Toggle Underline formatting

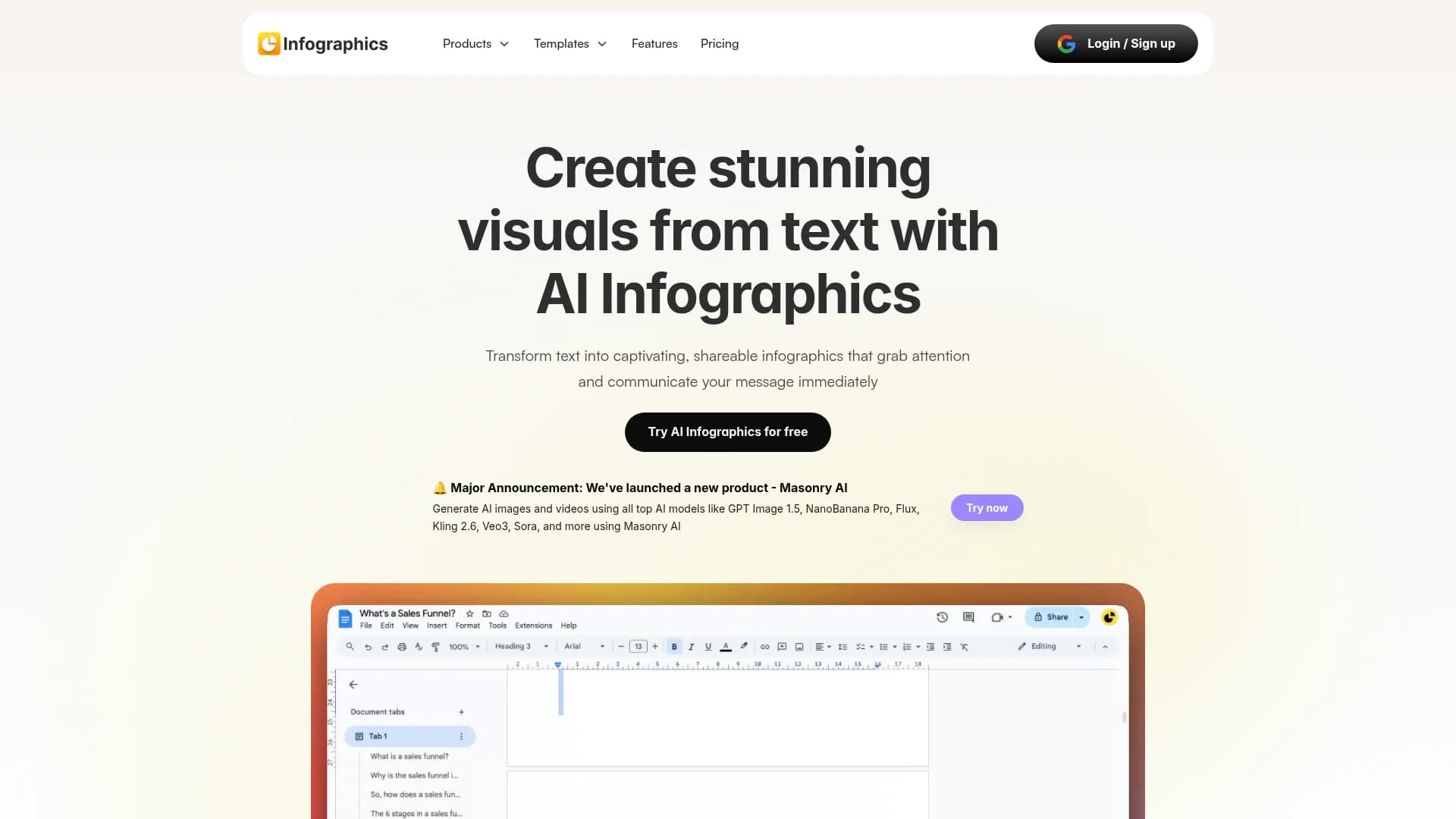[708, 647]
